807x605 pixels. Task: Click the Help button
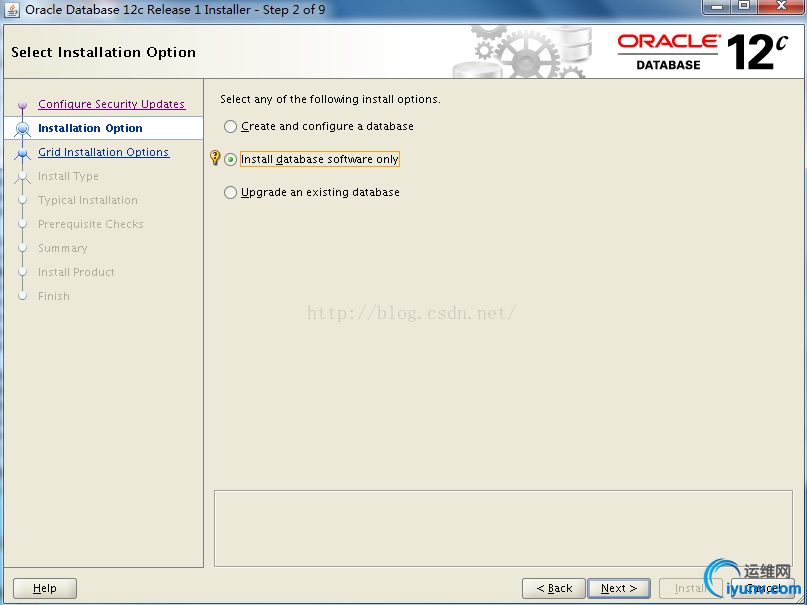(45, 588)
